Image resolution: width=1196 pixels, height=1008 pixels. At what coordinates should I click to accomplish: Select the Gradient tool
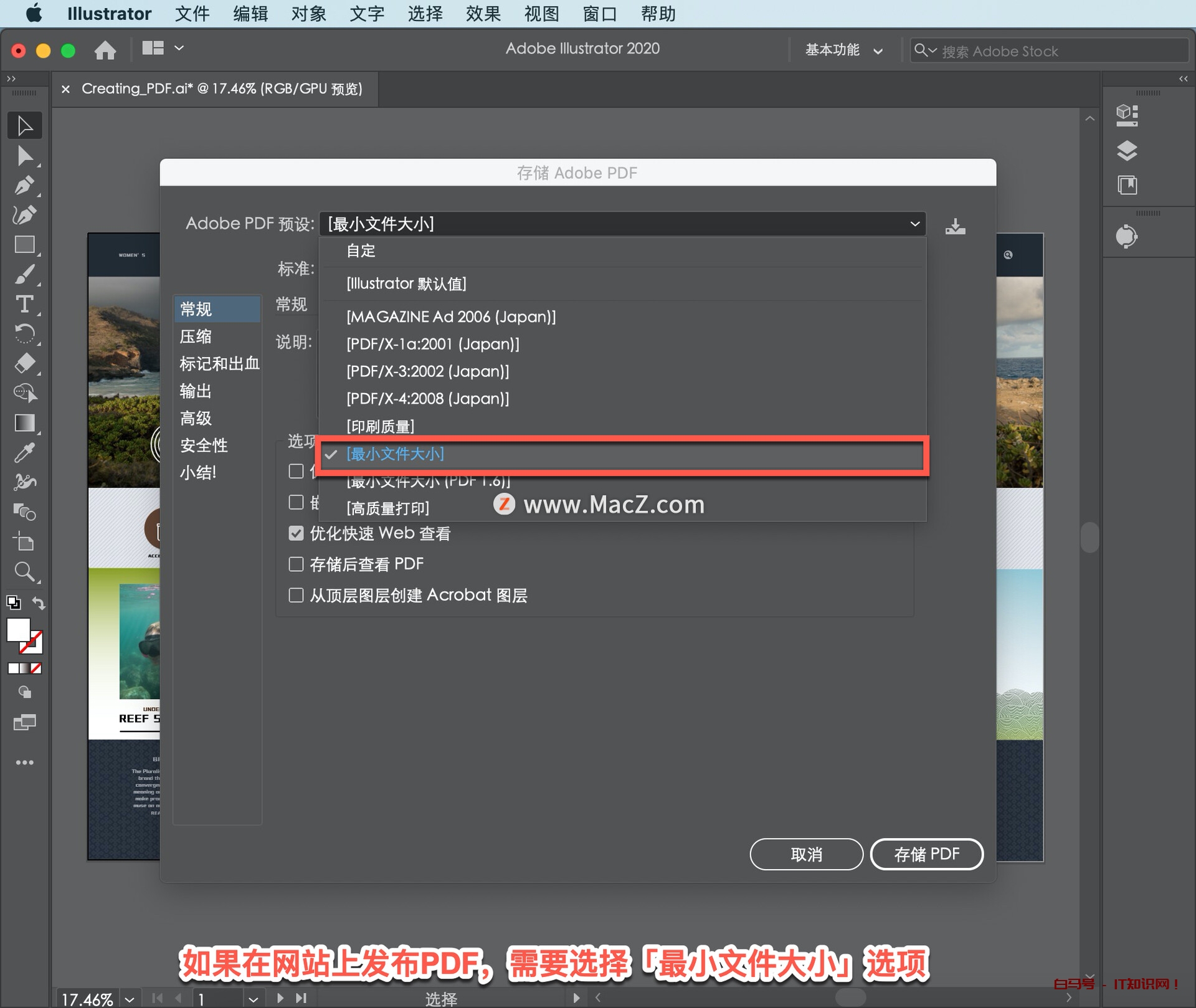point(25,423)
